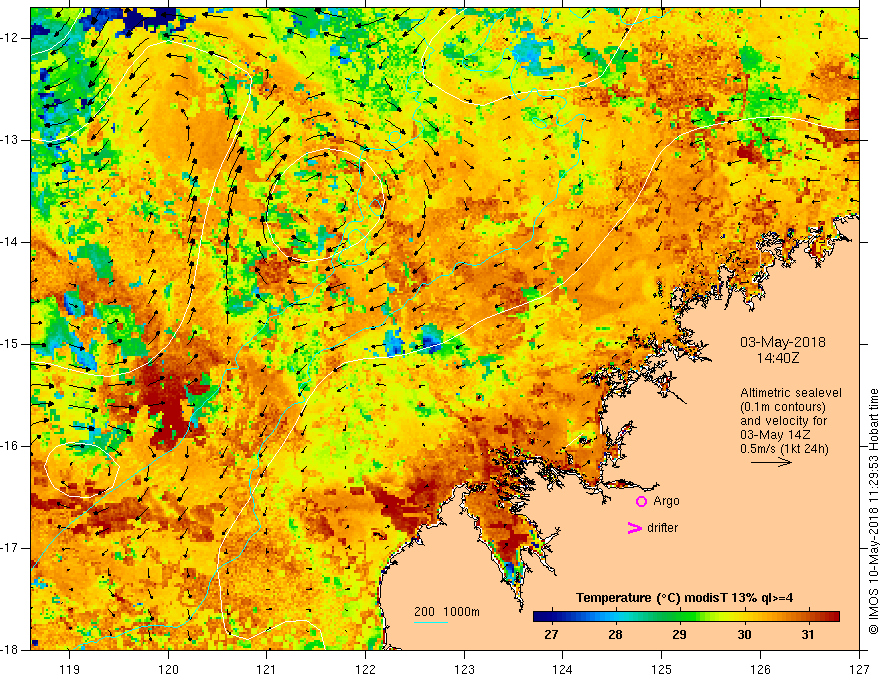Click the colorbar tick label '31'
Screen dimensions: 880x680
tap(808, 635)
